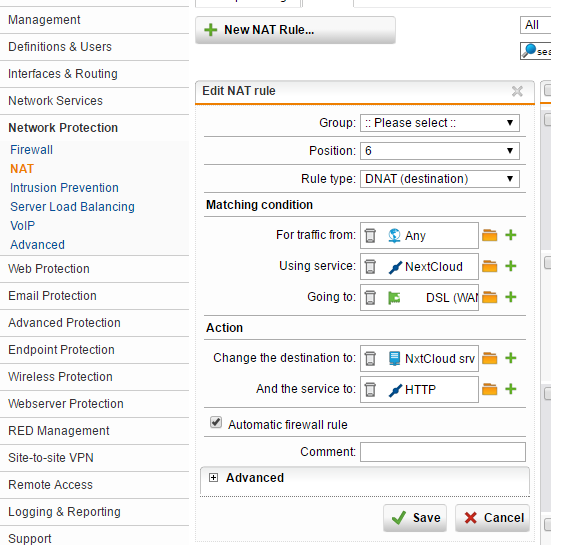Open folder icon for Change destination
This screenshot has width=568, height=551.
click(489, 358)
